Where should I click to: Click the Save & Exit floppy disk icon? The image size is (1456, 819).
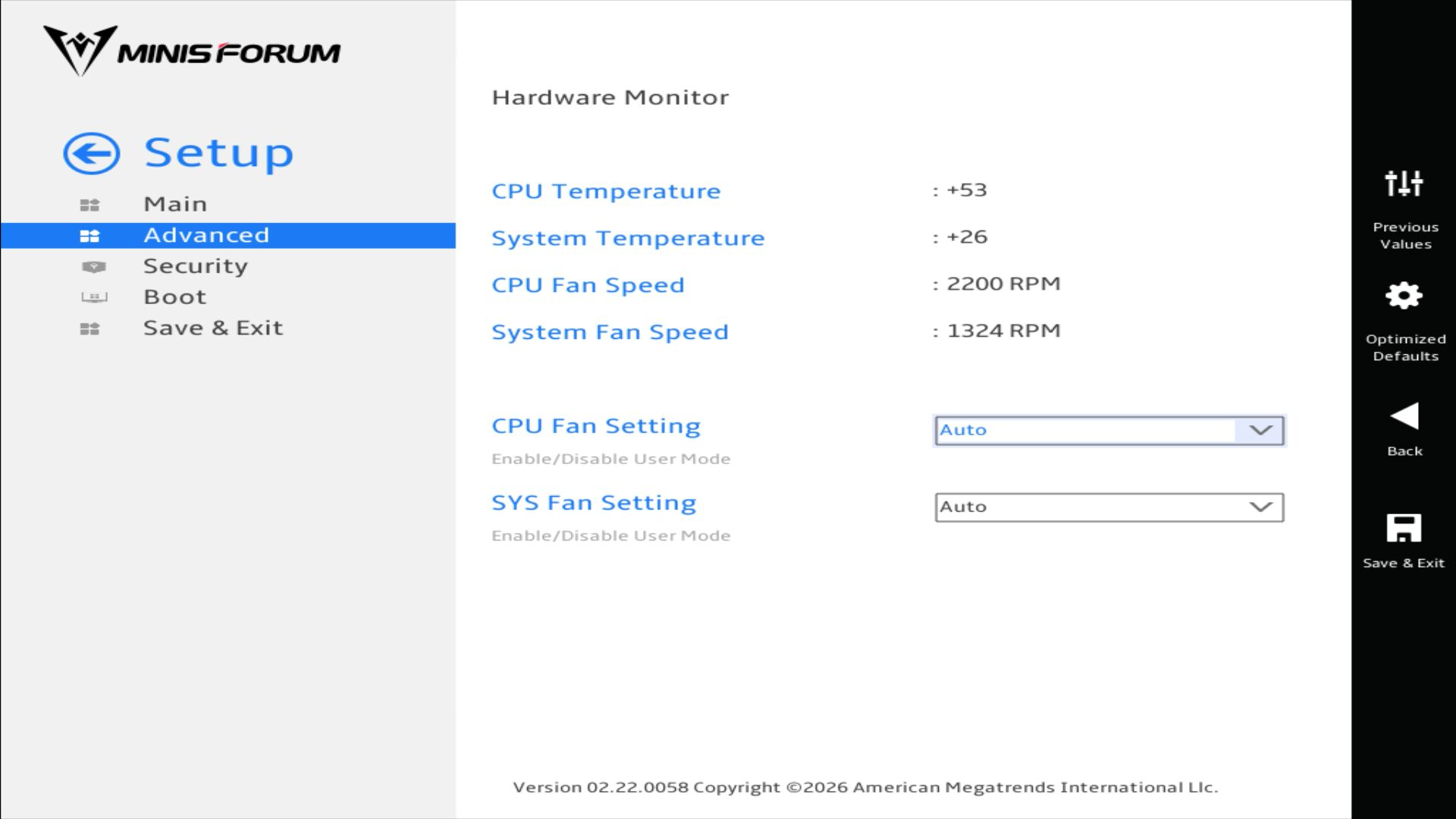point(1404,528)
